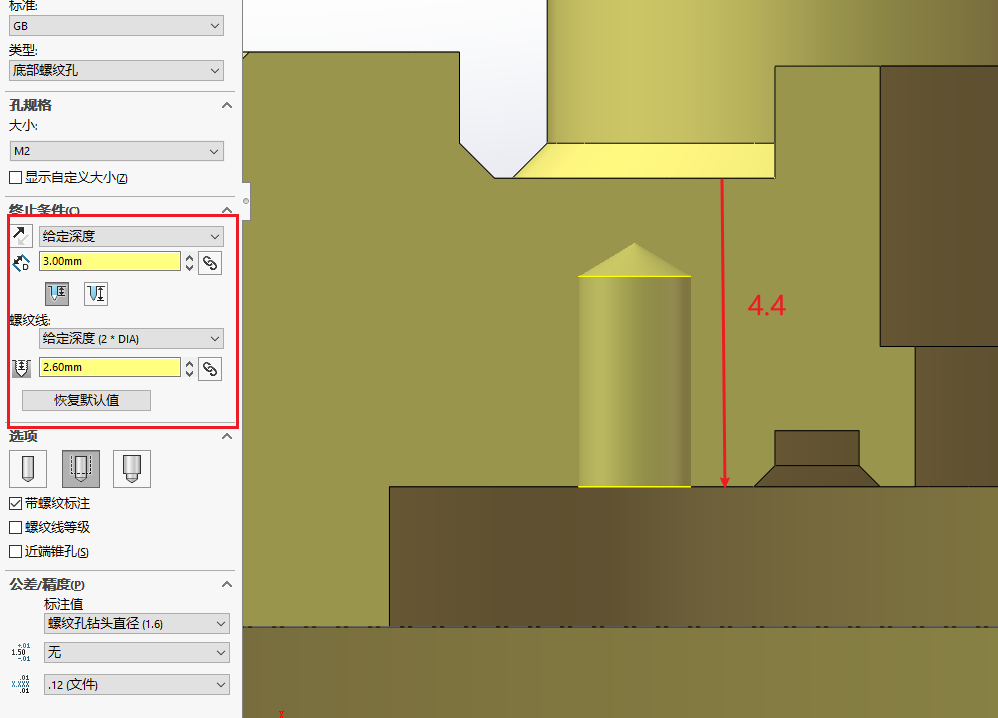Select the cosmetic thread option icon
998x718 pixels.
[x=80, y=468]
